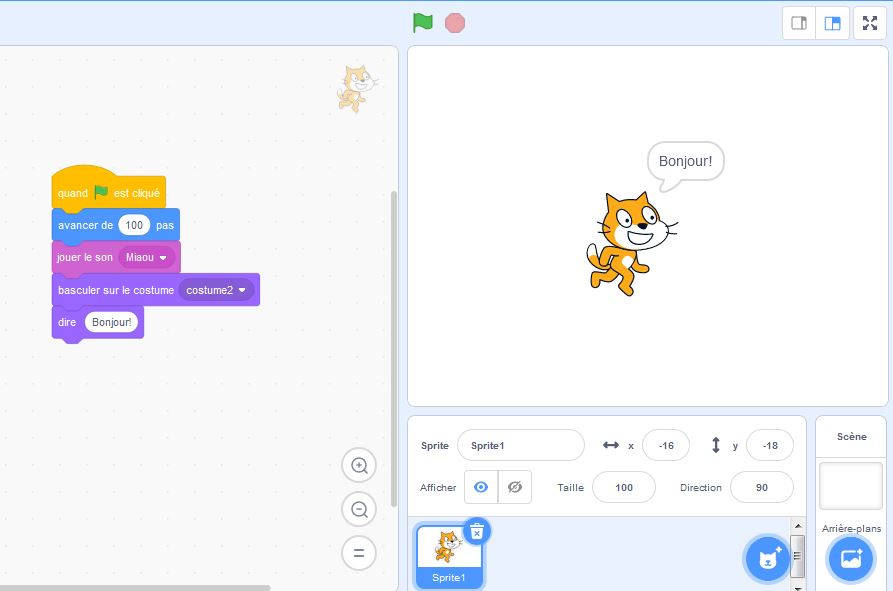Switch to small stage layout mode

click(798, 22)
